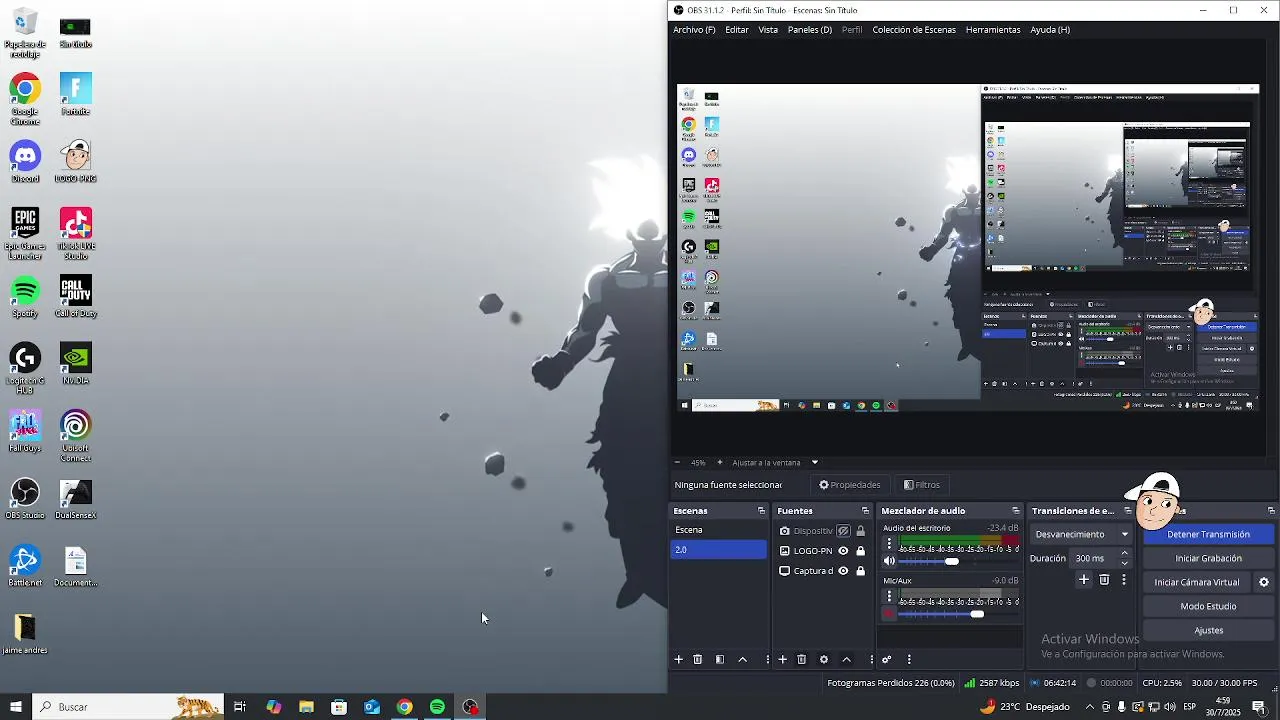Screen dimensions: 1280x720
Task: Open the Editar menu
Action: tap(737, 30)
